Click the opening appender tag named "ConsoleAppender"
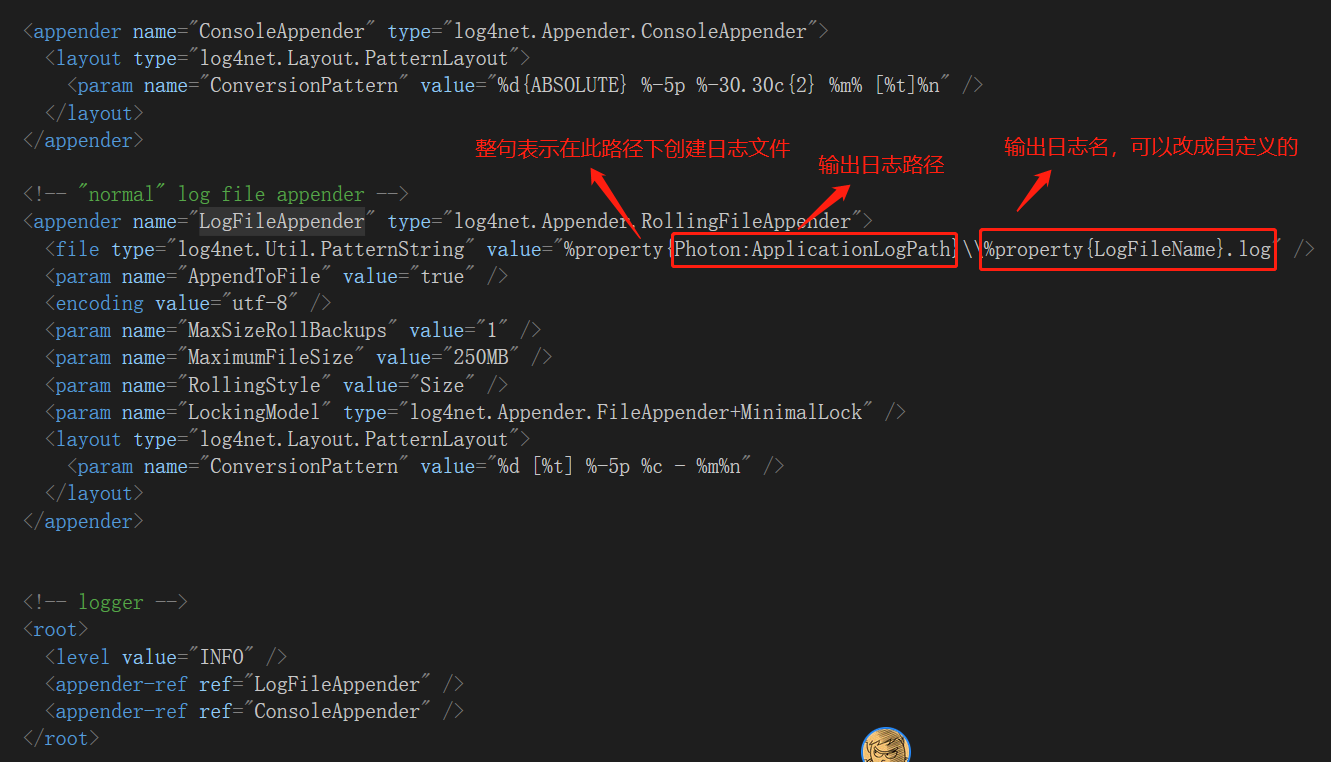This screenshot has height=762, width=1331. pos(425,31)
